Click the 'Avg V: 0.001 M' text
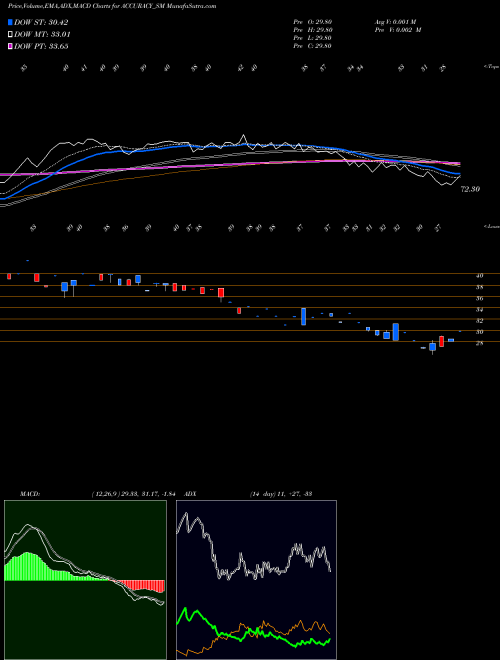The height and width of the screenshot is (660, 500). pos(397,22)
